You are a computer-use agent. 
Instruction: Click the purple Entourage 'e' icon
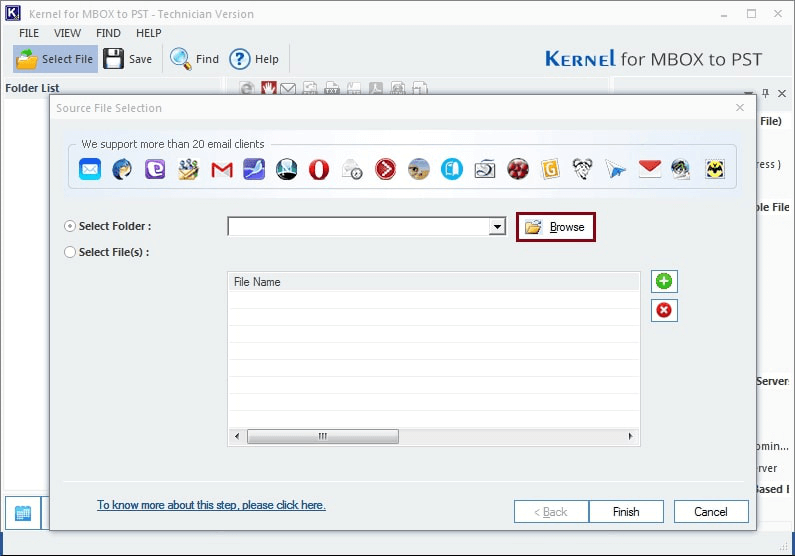155,169
